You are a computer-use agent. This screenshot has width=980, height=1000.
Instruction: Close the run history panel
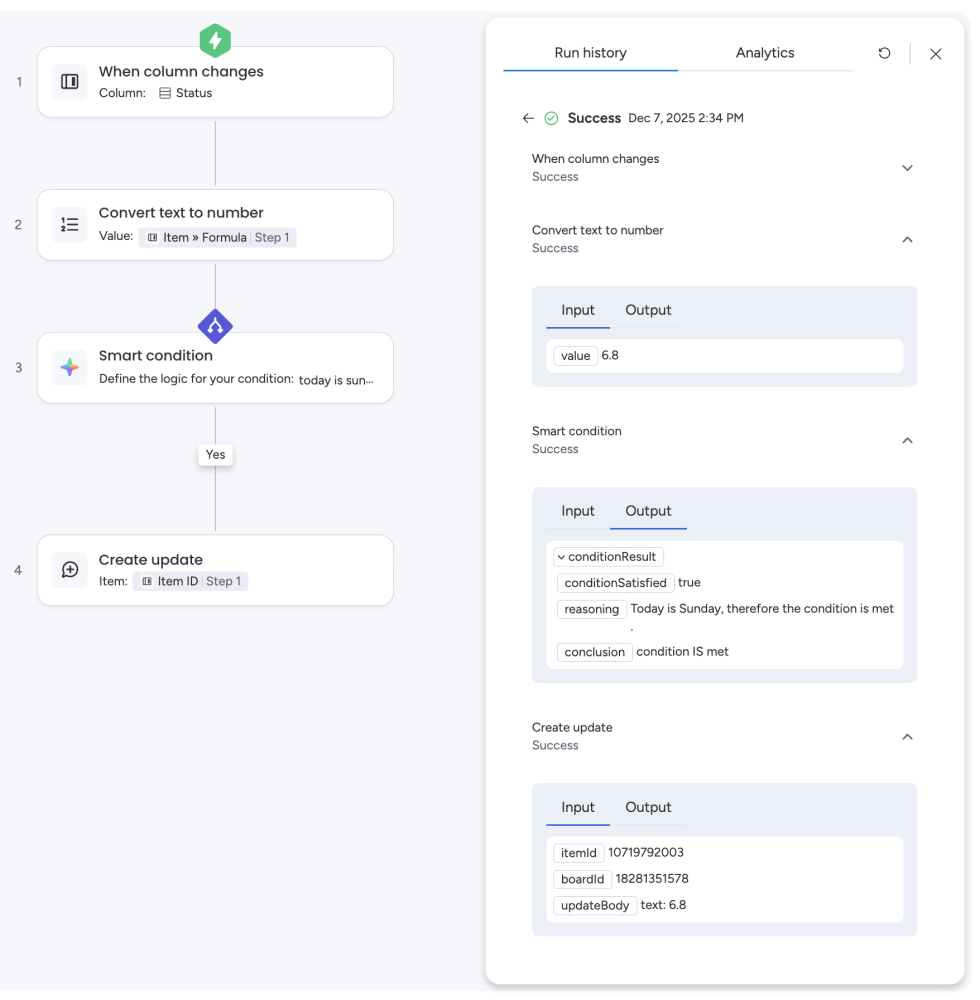click(x=935, y=54)
